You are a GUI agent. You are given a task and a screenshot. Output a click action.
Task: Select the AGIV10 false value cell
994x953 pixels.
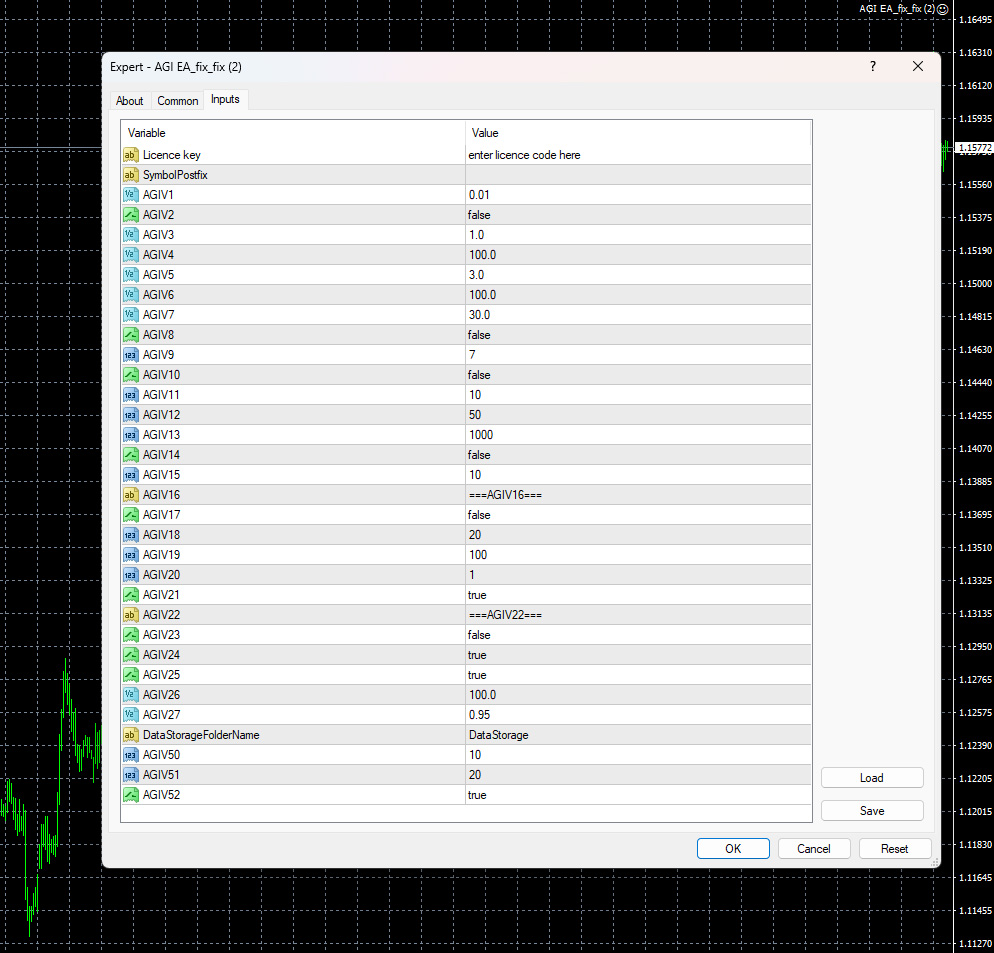tap(638, 375)
